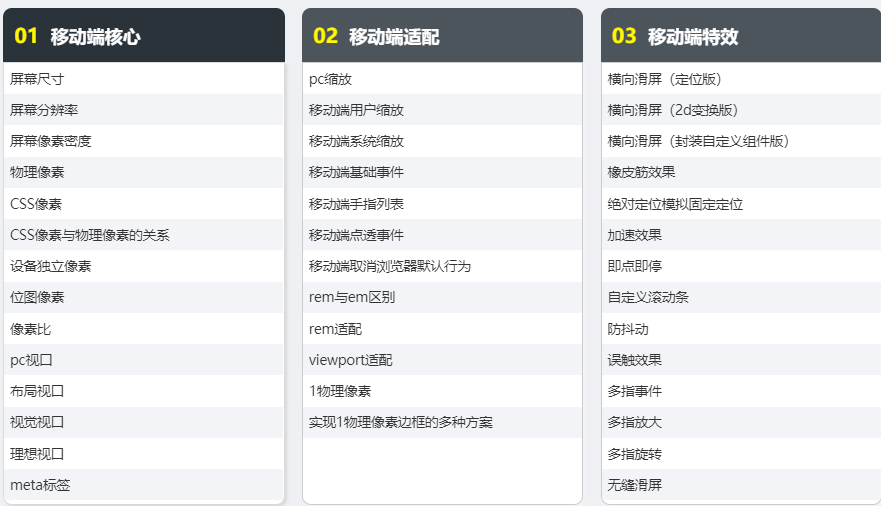The height and width of the screenshot is (506, 881).
Task: Select the '理想视口' row
Action: pos(144,454)
